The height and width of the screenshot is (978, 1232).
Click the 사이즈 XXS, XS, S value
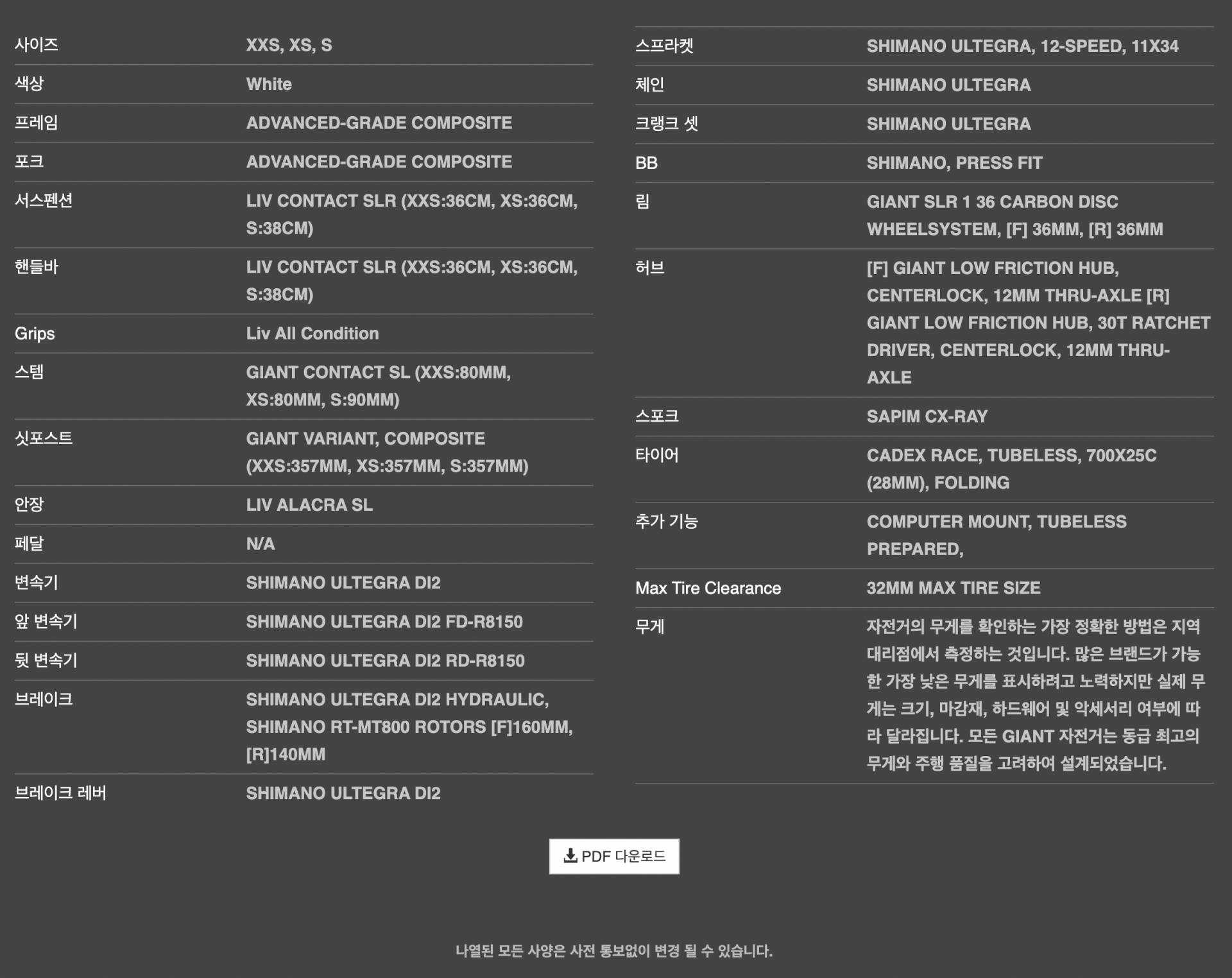click(289, 45)
